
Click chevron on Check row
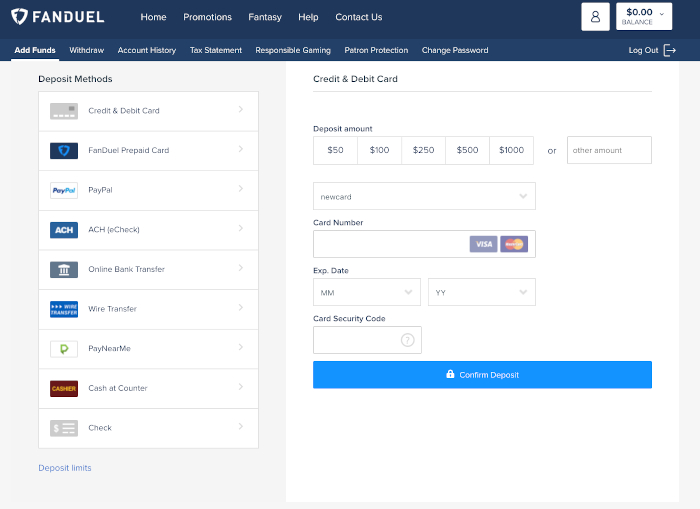pos(241,426)
